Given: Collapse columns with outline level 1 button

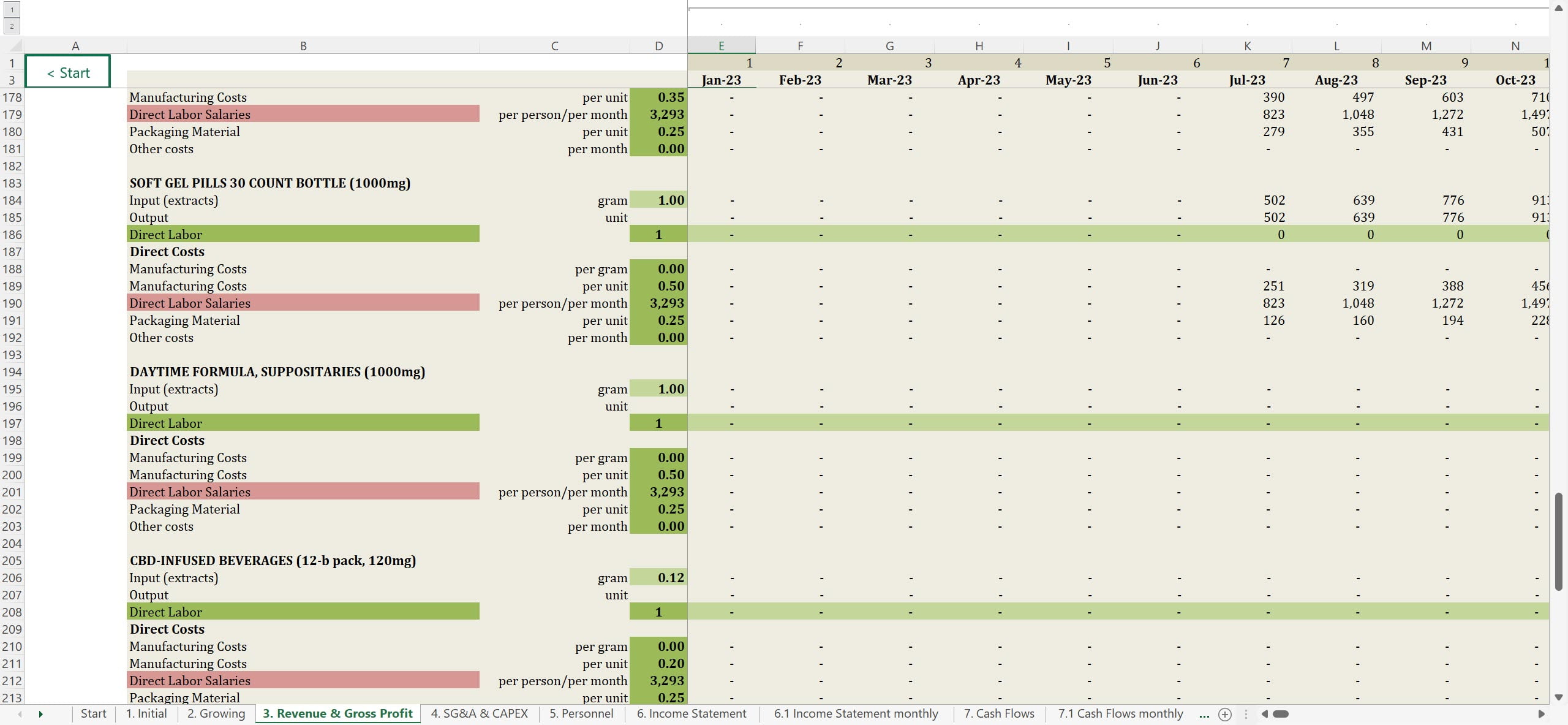Looking at the screenshot, I should [x=12, y=10].
